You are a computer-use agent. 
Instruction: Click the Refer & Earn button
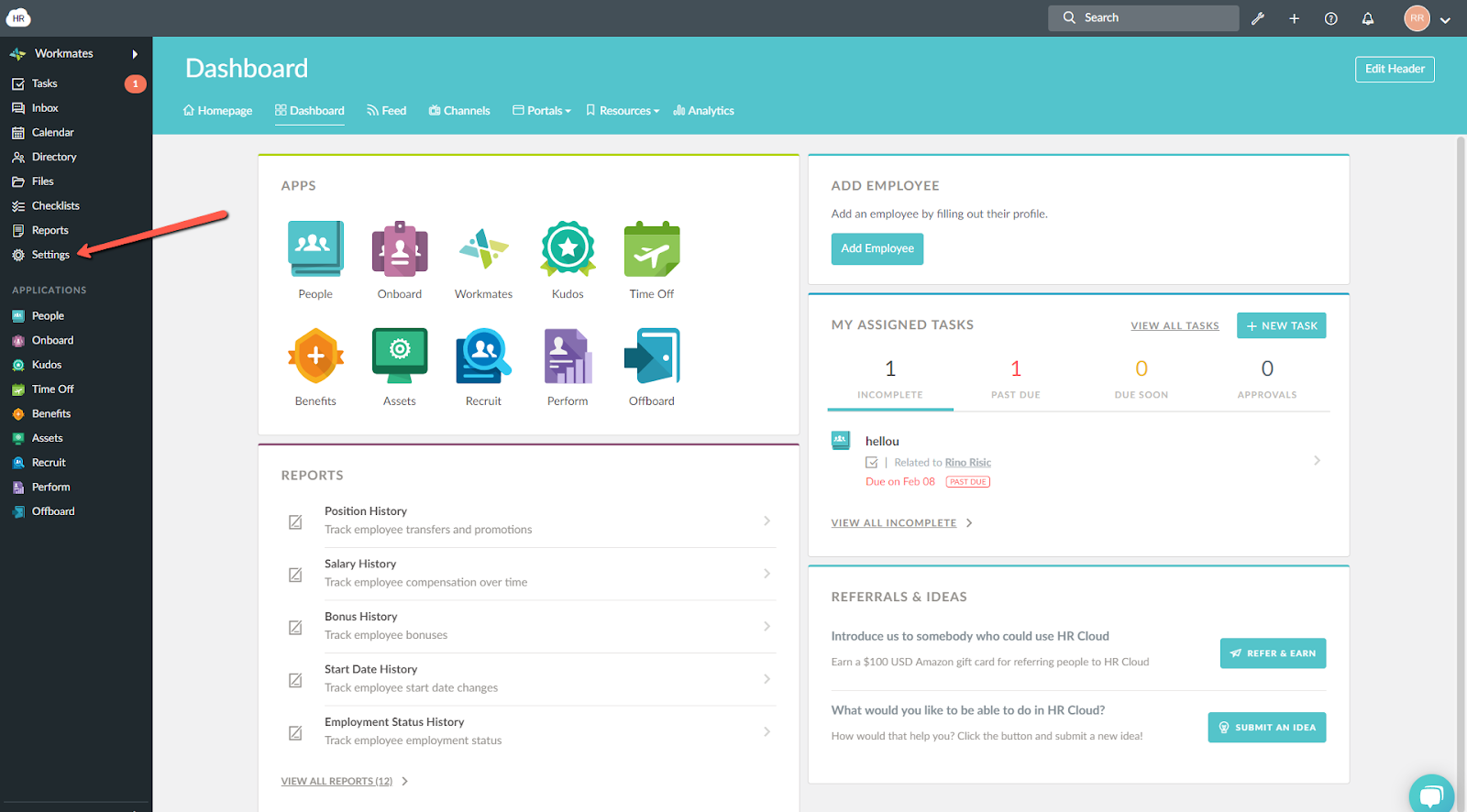click(1273, 653)
